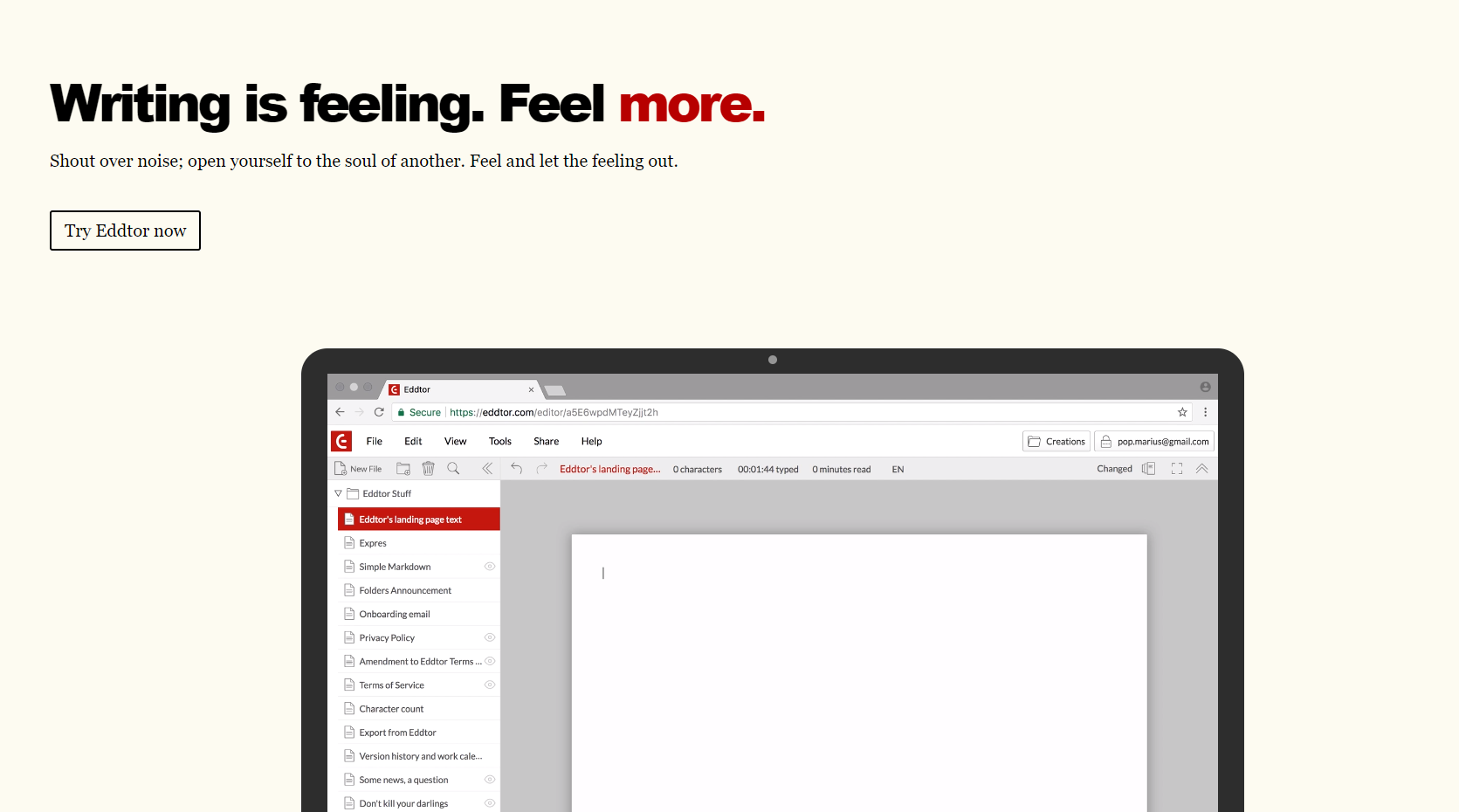
Task: Open the Creations button
Action: (1056, 441)
